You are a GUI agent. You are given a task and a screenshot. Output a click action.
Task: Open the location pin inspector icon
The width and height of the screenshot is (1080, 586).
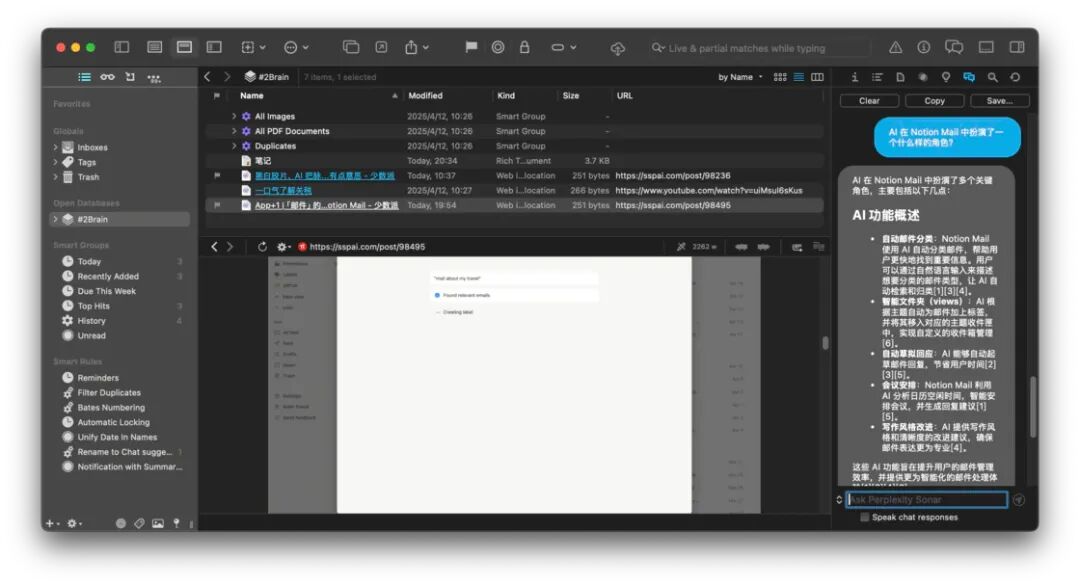[946, 77]
